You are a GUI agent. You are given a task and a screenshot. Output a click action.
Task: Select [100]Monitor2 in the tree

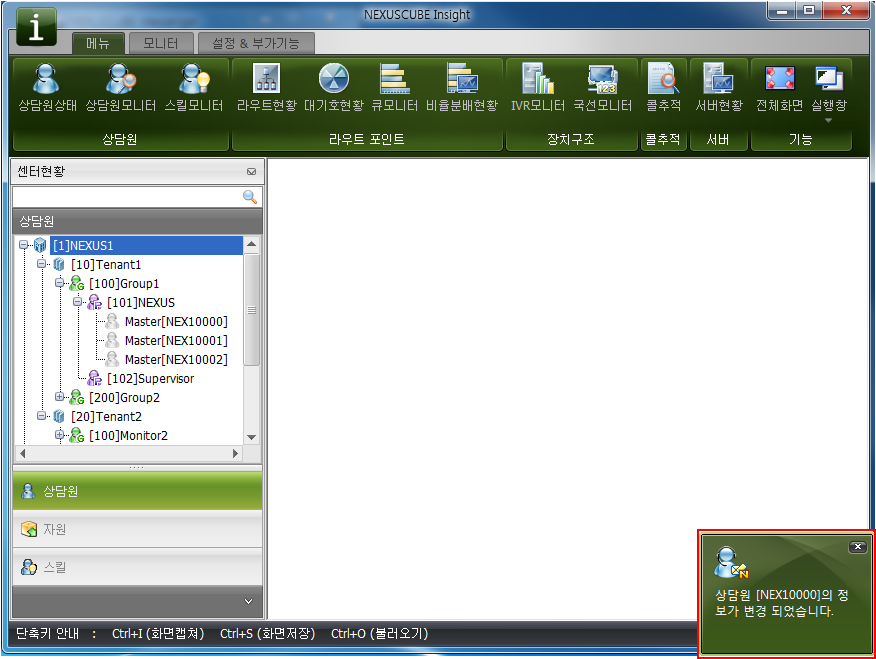[x=128, y=435]
